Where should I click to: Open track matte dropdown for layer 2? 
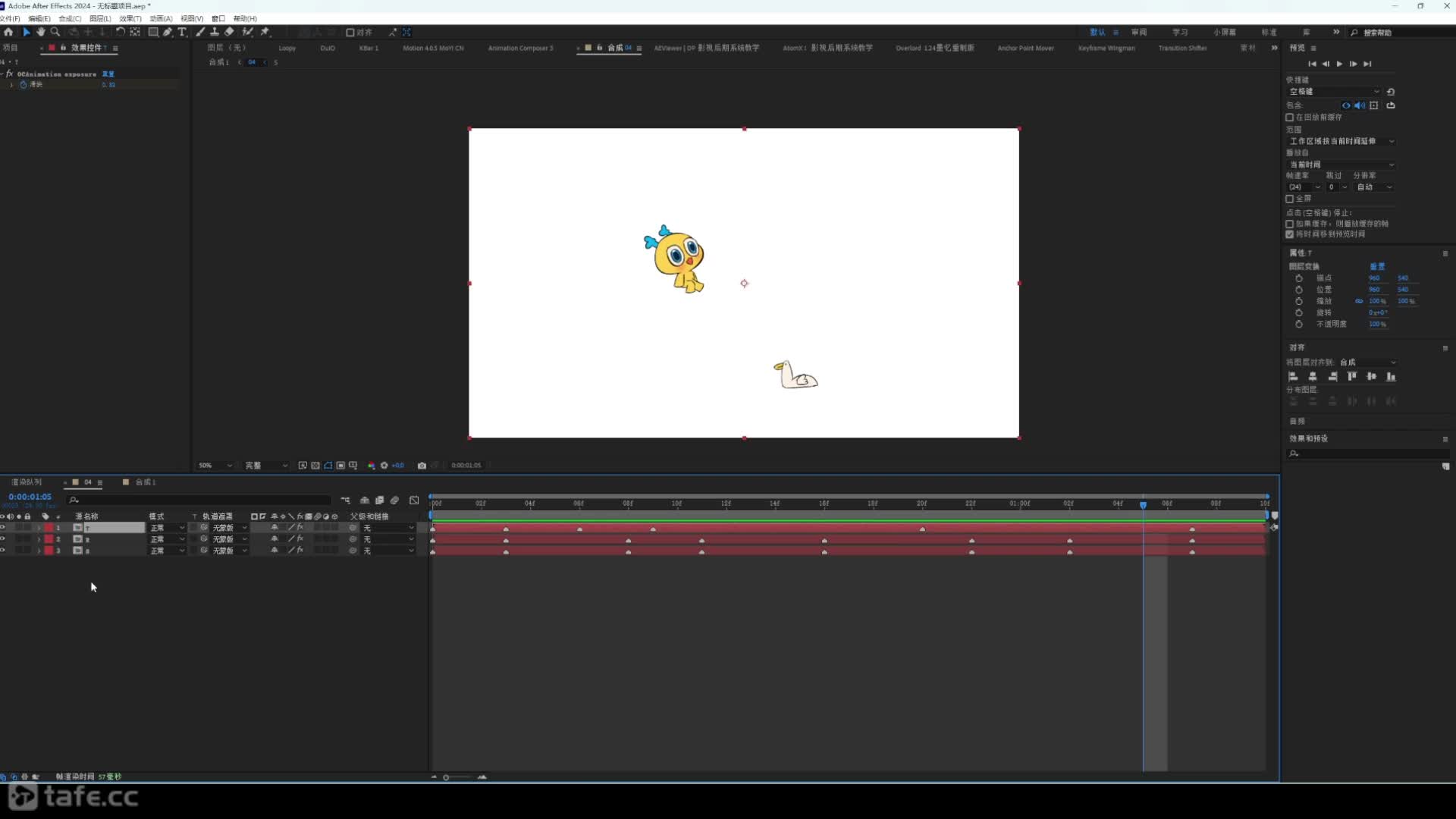pos(229,539)
